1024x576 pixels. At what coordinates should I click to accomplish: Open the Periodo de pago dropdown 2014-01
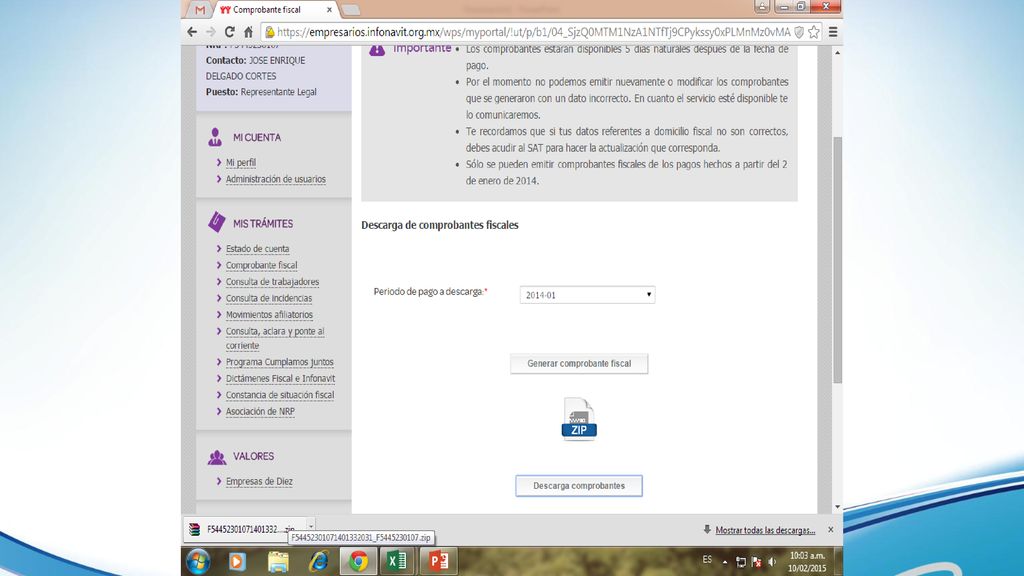(587, 295)
